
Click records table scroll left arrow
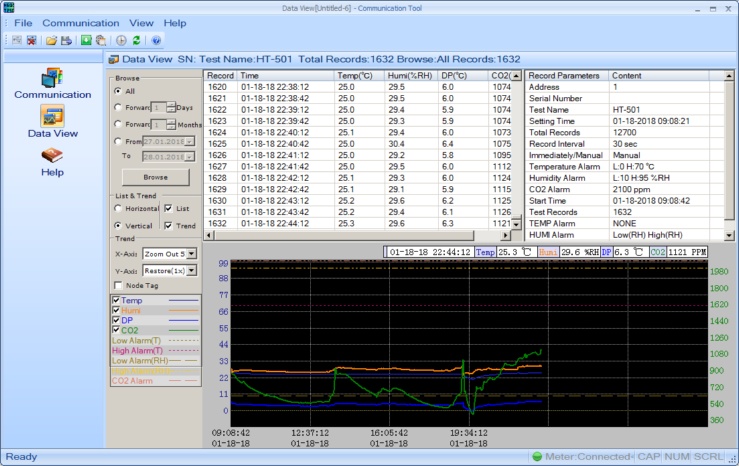209,235
